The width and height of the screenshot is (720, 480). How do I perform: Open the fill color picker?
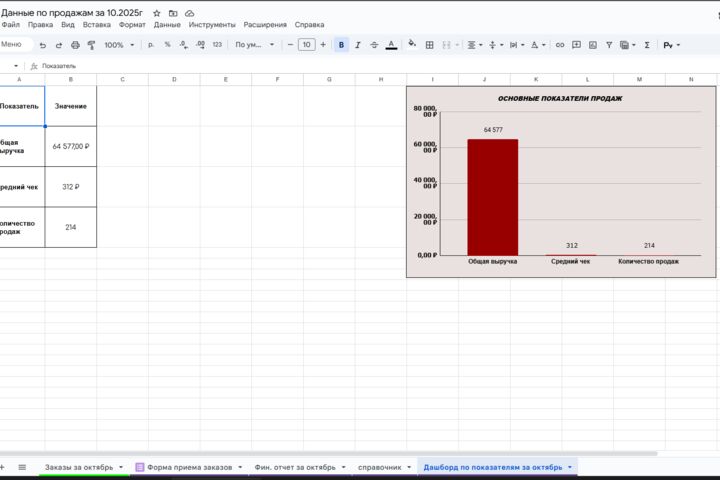coord(412,44)
